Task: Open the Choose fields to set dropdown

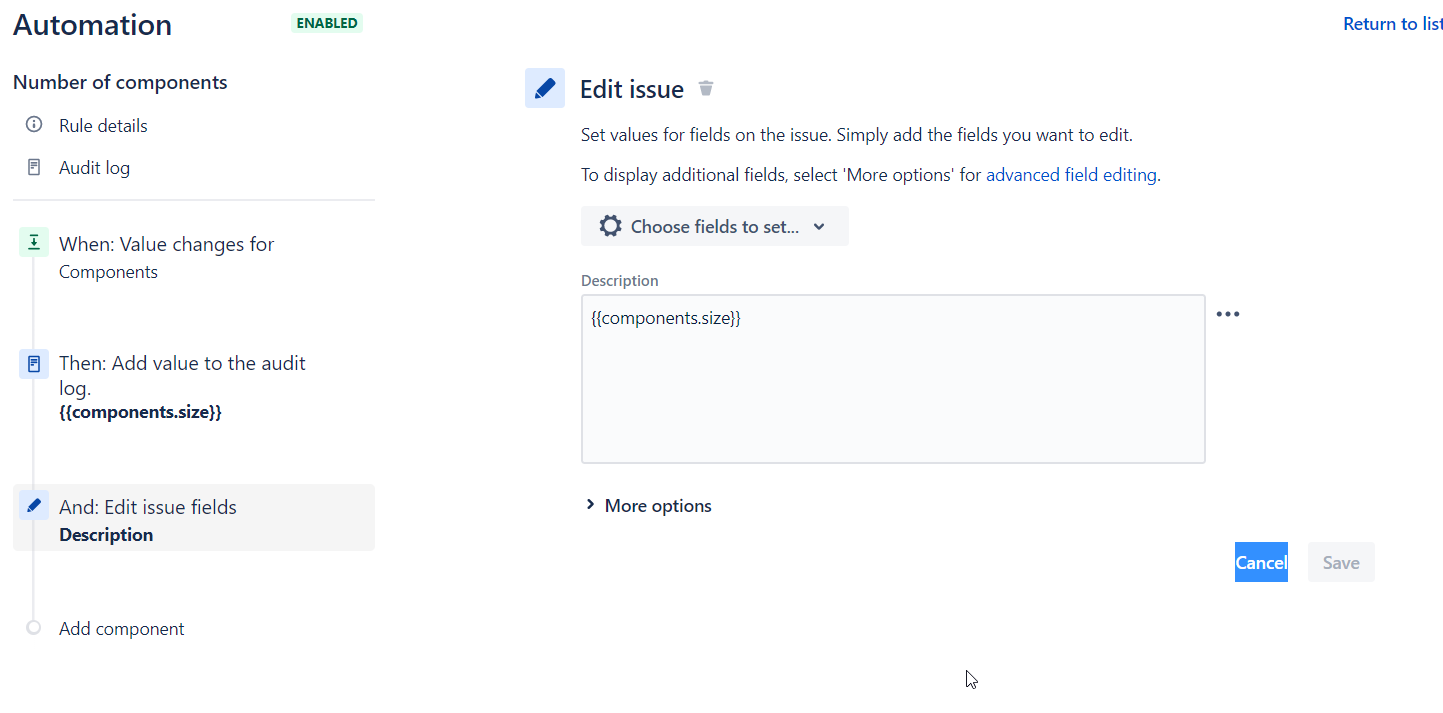Action: click(715, 226)
